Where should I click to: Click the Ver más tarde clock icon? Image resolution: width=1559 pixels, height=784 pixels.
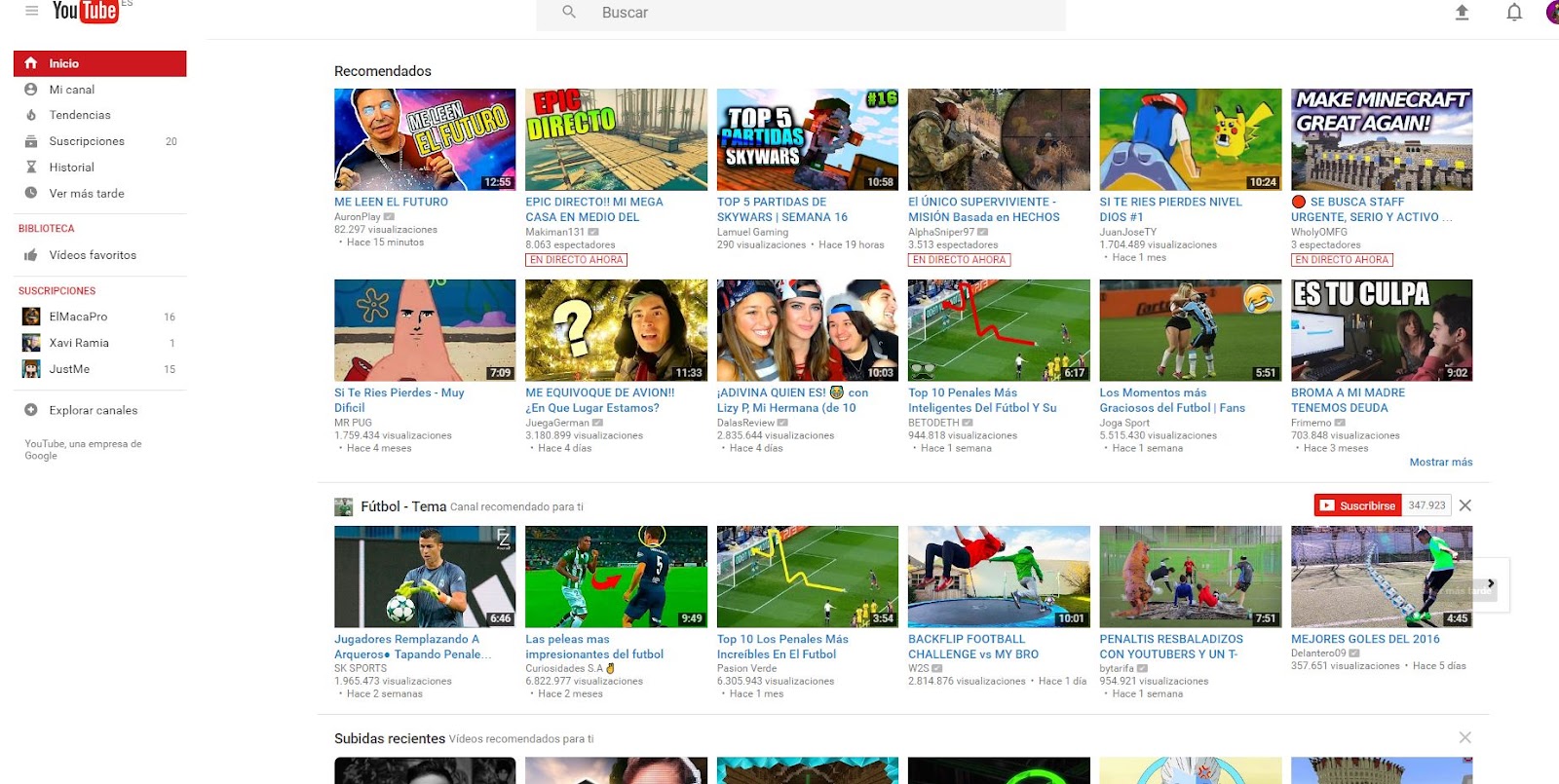pos(31,193)
